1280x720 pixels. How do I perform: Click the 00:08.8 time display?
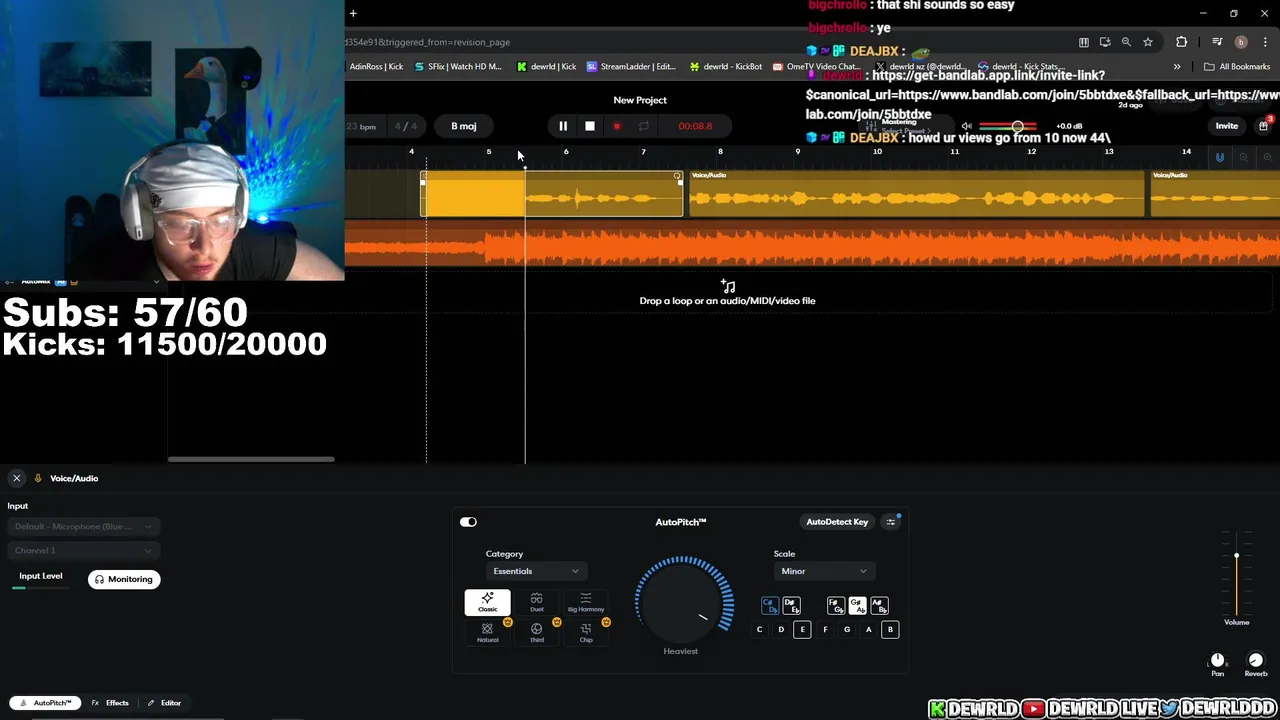[695, 126]
